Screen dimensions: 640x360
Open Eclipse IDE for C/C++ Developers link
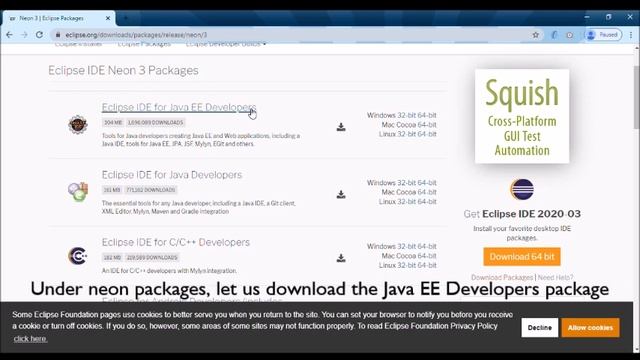pyautogui.click(x=176, y=242)
